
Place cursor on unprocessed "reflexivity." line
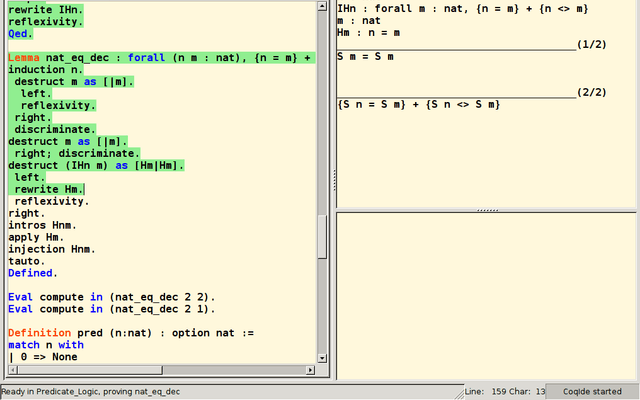[52, 201]
